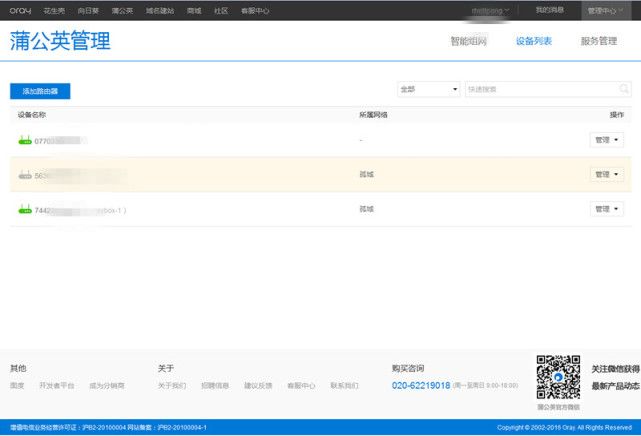Click the third device's green router icon
The height and width of the screenshot is (436, 641).
(x=25, y=210)
